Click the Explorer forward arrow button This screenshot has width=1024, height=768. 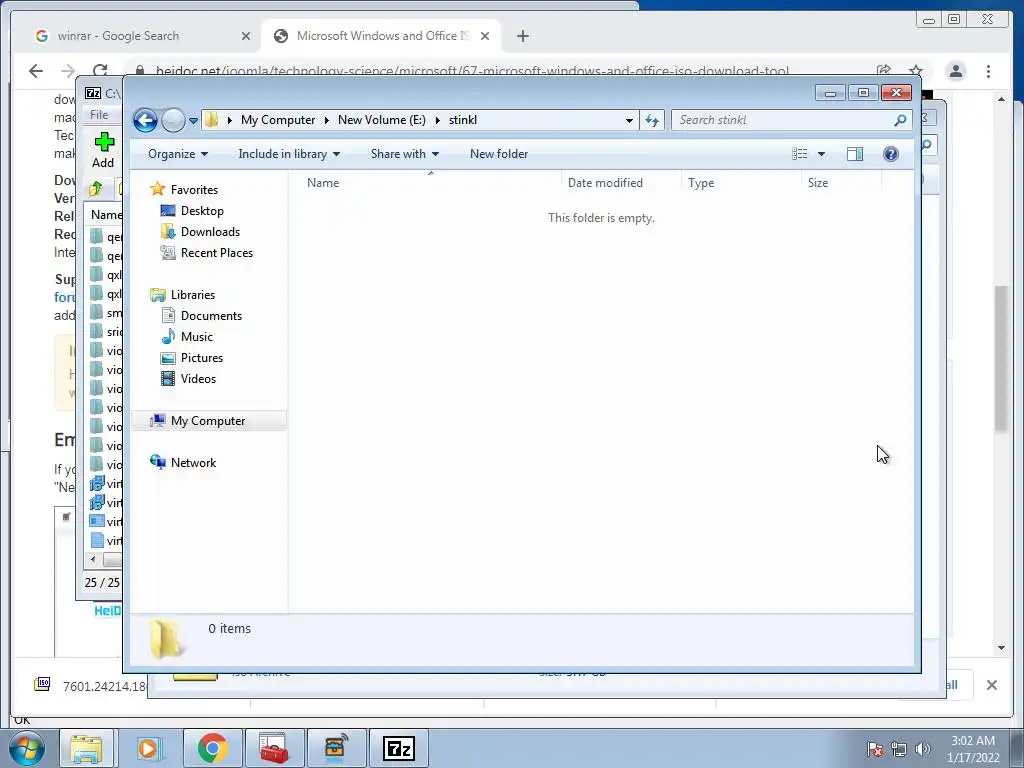[173, 120]
